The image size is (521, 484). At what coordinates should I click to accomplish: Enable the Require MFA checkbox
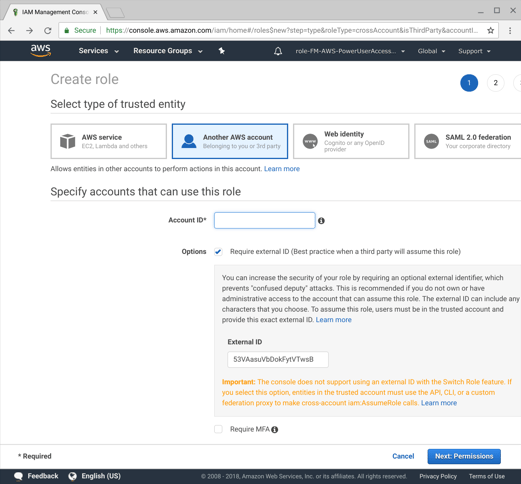(218, 429)
